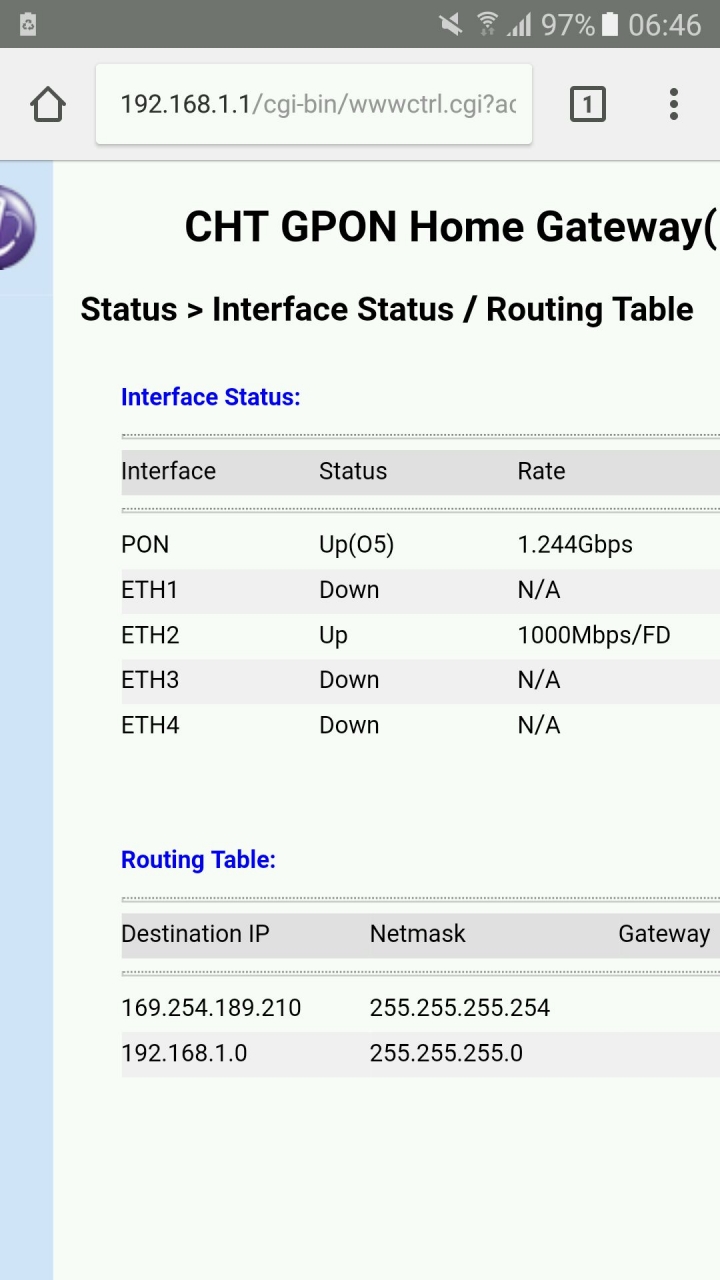Screen dimensions: 720x1280
Task: Click the Destination IP column header
Action: [195, 934]
